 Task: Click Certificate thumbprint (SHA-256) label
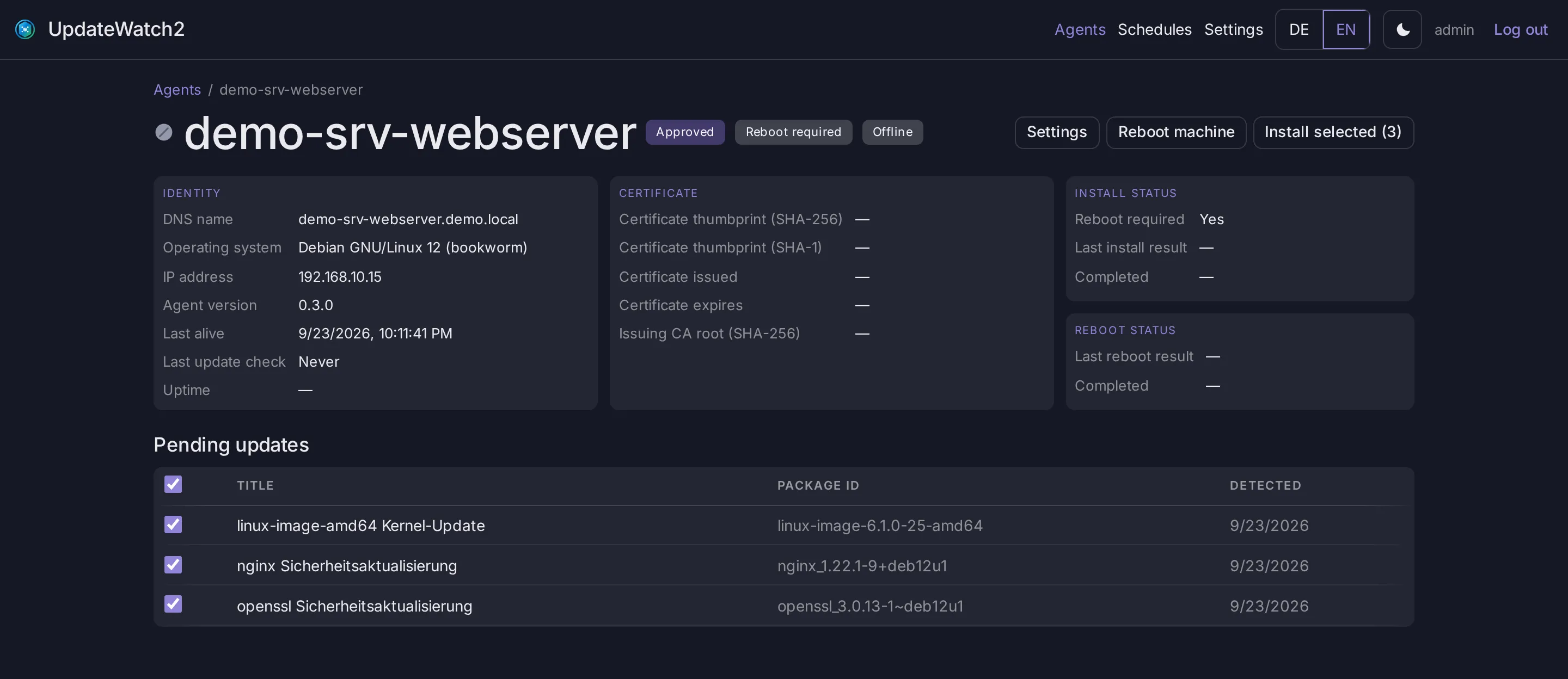tap(731, 219)
